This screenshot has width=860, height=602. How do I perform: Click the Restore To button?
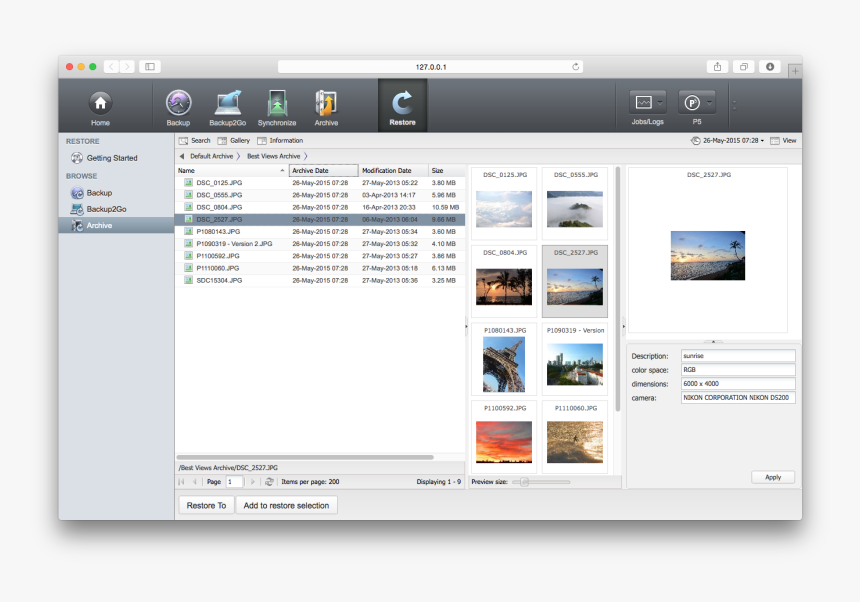click(206, 505)
